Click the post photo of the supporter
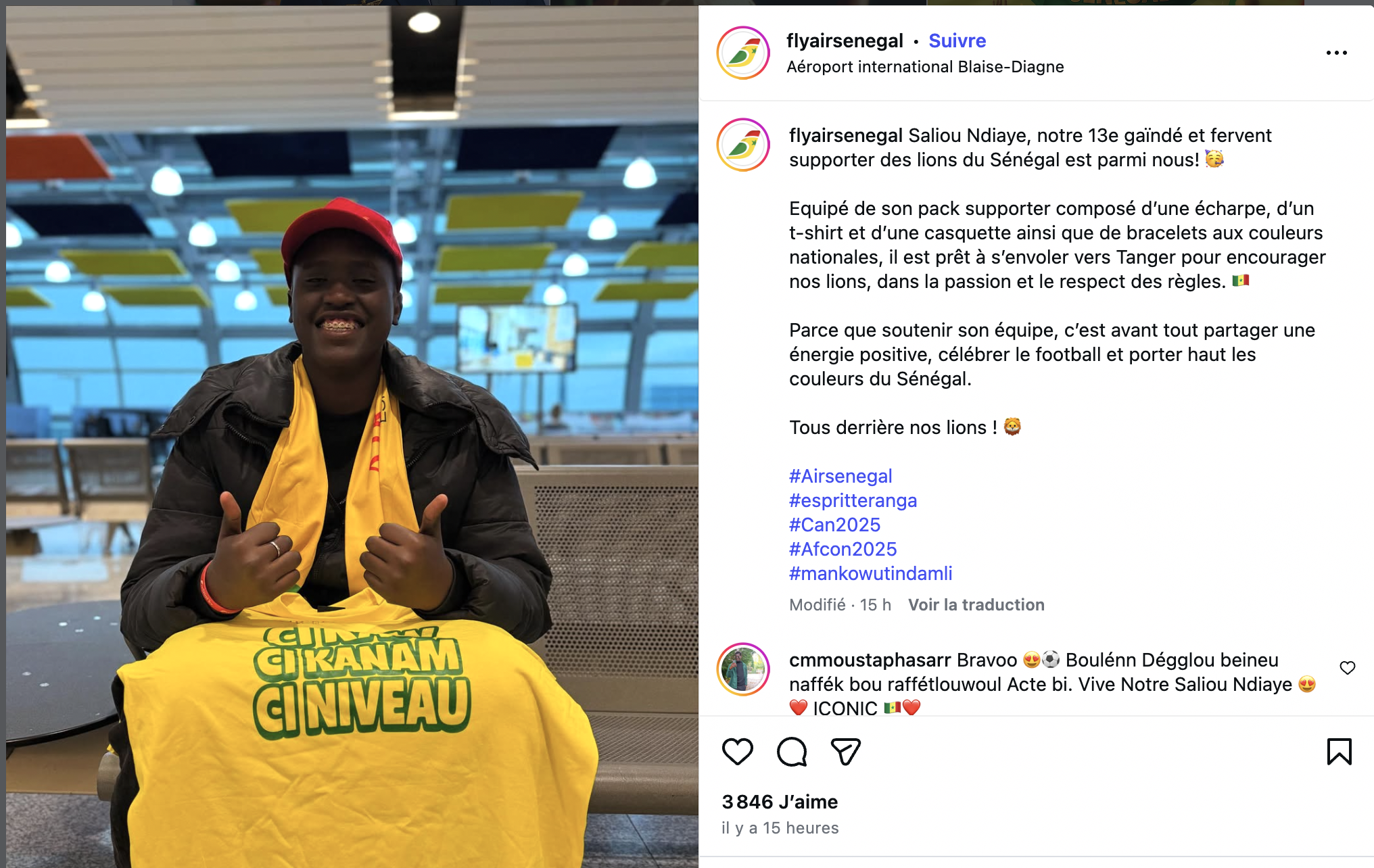Image resolution: width=1374 pixels, height=868 pixels. click(352, 437)
